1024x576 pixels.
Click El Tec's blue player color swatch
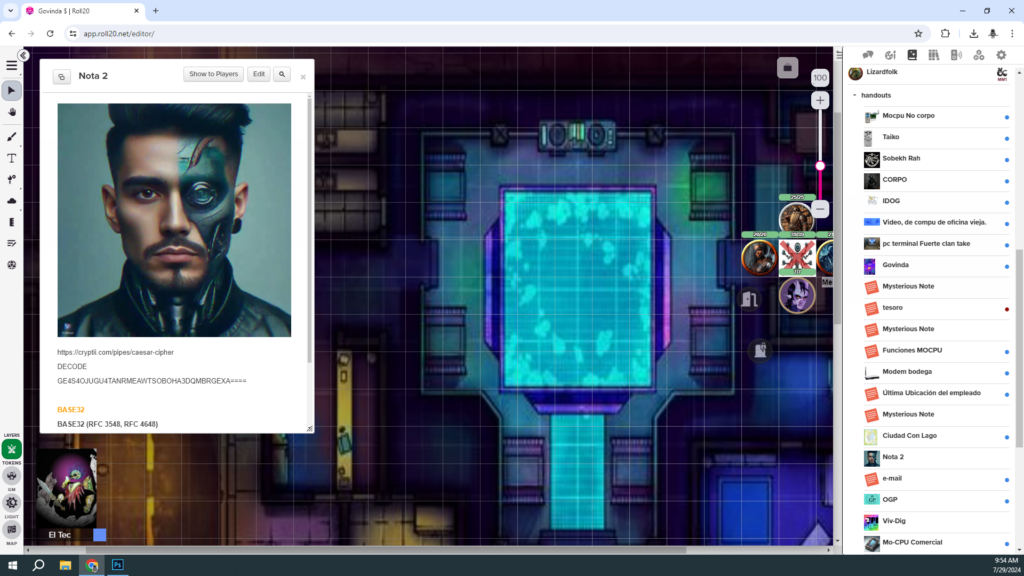click(99, 535)
